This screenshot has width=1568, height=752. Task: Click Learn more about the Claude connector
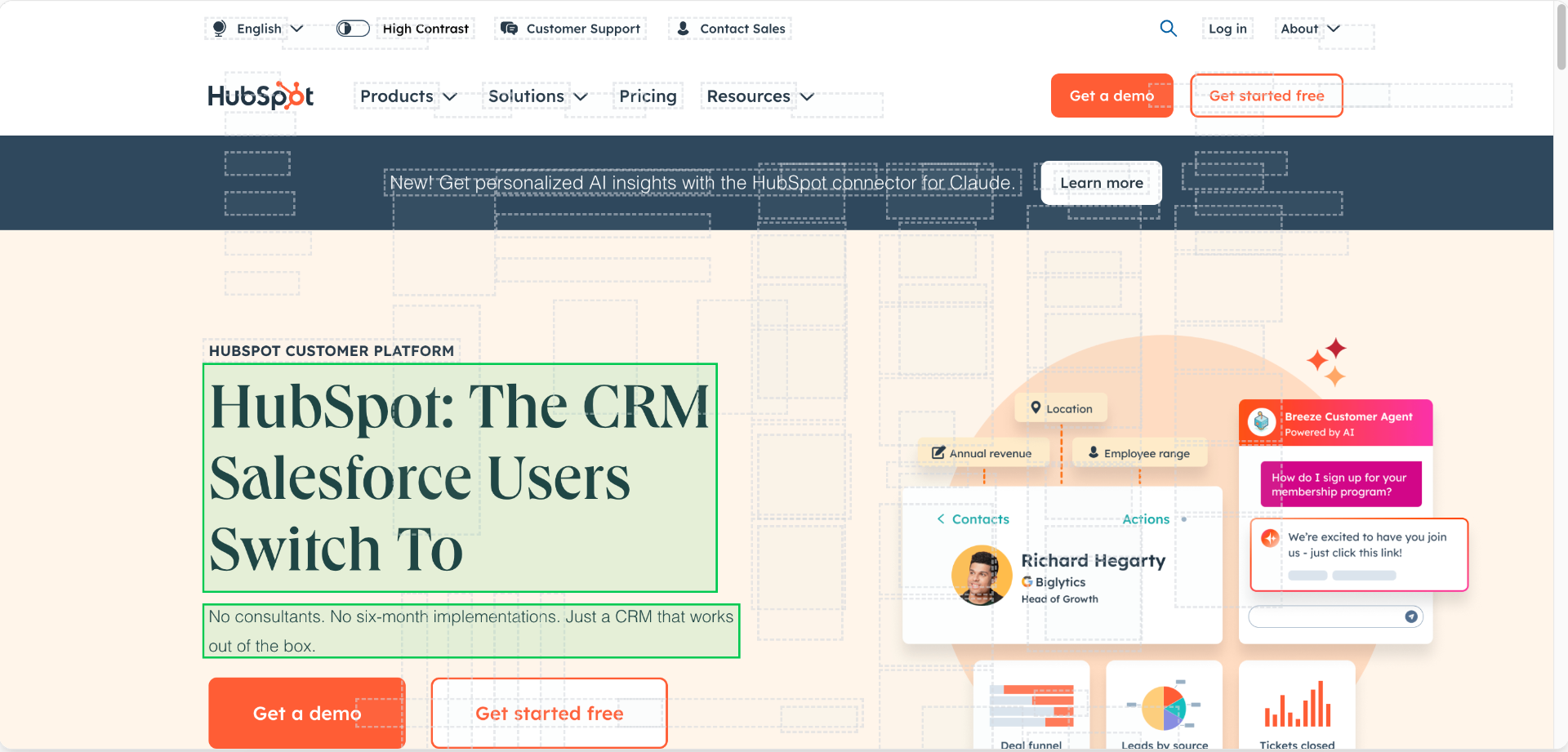[1101, 182]
